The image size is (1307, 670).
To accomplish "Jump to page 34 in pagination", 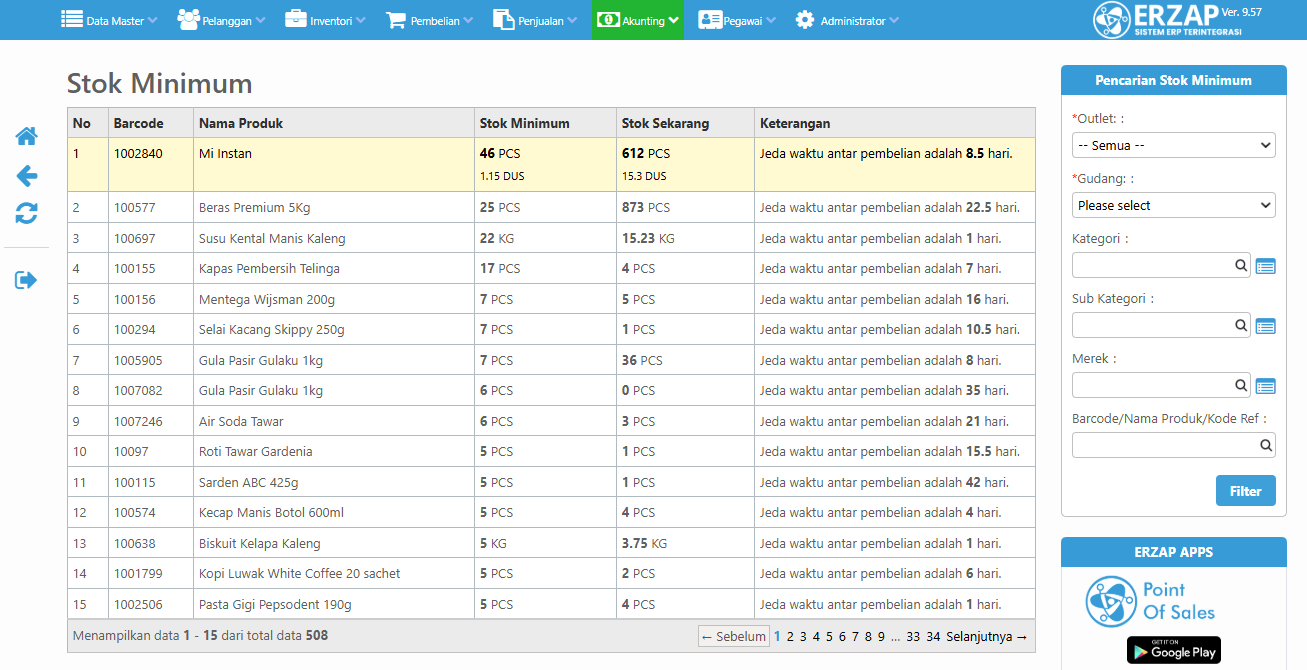I will [933, 636].
